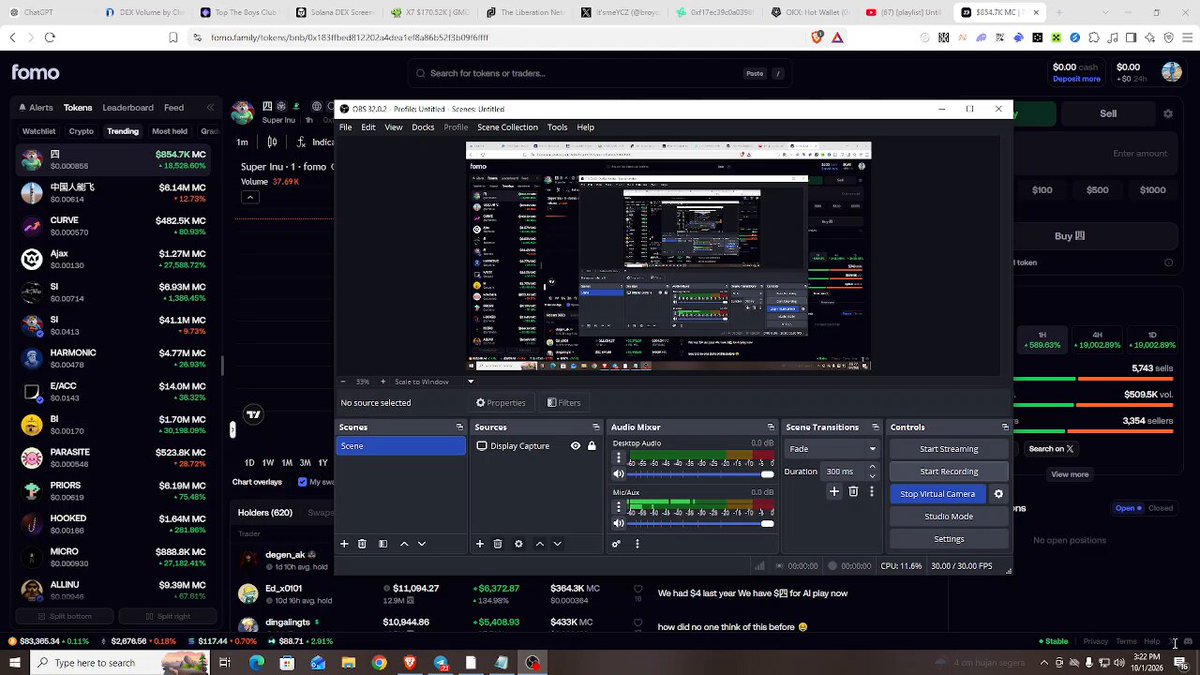Undock the Audio Mixer panel
Image resolution: width=1200 pixels, height=675 pixels.
[771, 427]
